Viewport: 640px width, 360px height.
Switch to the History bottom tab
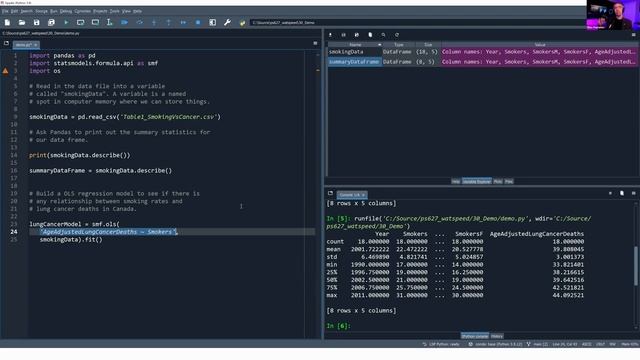497,336
